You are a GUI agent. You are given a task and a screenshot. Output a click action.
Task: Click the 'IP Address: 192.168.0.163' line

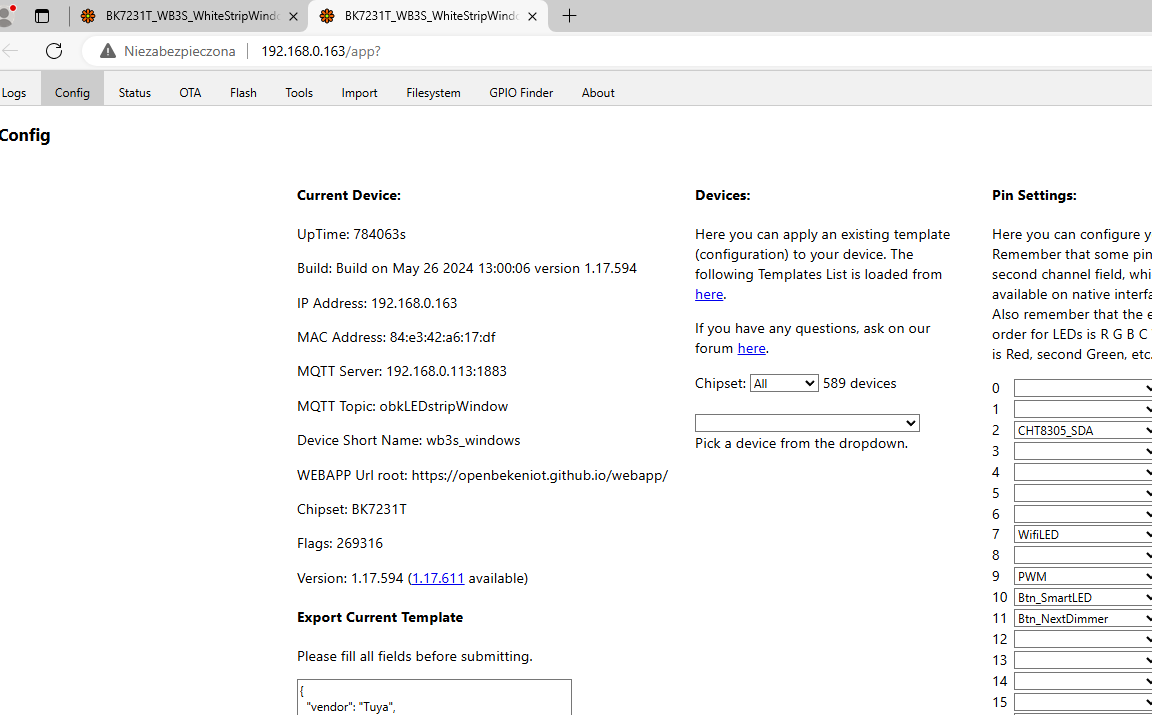pyautogui.click(x=377, y=303)
